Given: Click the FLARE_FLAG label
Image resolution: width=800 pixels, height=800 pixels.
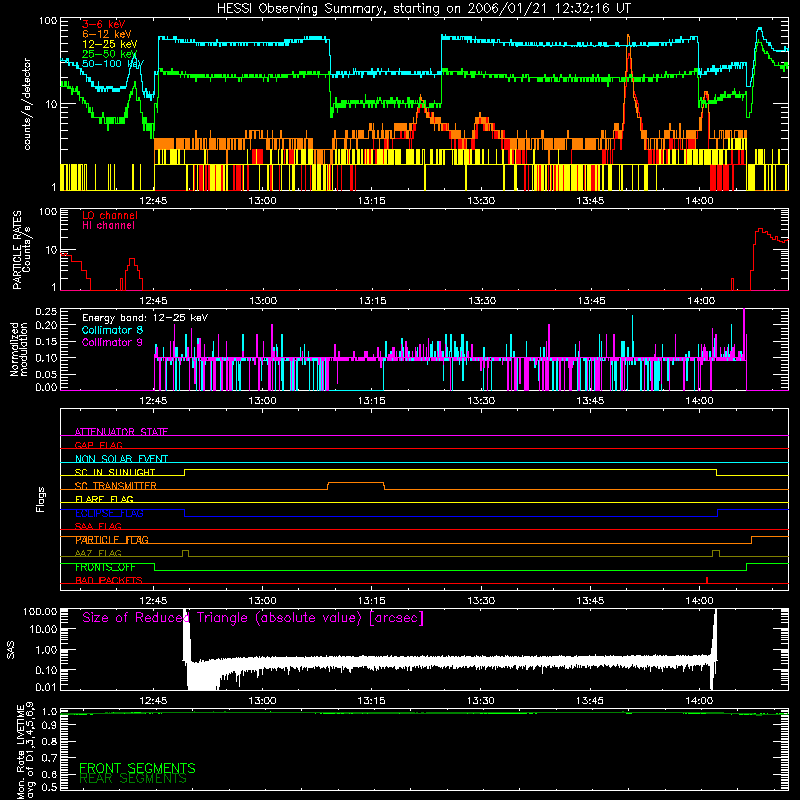Looking at the screenshot, I should 104,499.
